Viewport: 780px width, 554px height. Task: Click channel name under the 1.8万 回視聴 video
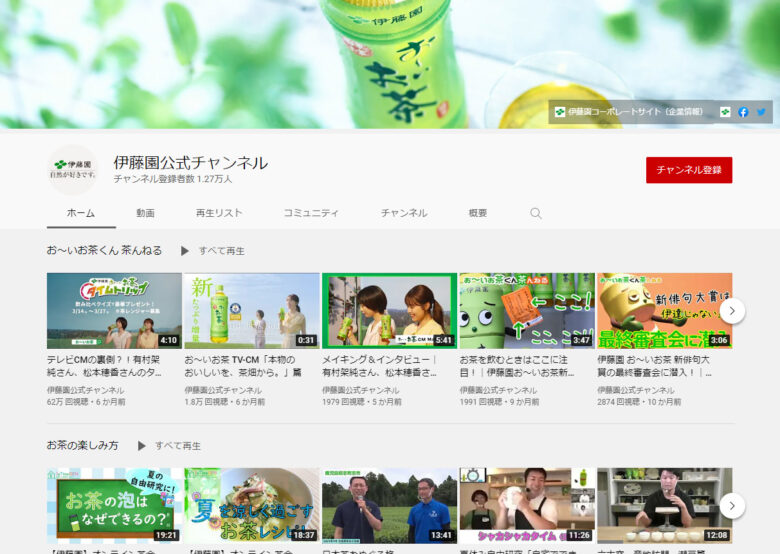[223, 390]
